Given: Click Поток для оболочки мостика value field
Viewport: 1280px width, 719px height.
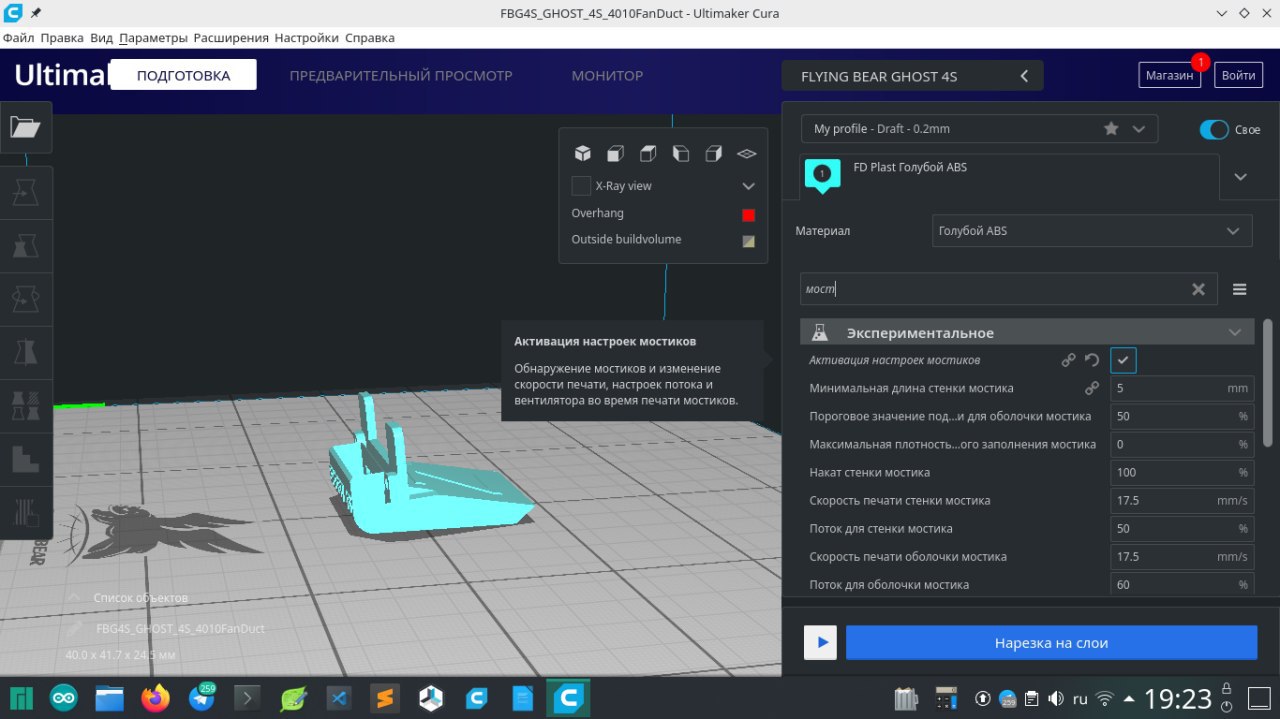Looking at the screenshot, I should [x=1182, y=584].
